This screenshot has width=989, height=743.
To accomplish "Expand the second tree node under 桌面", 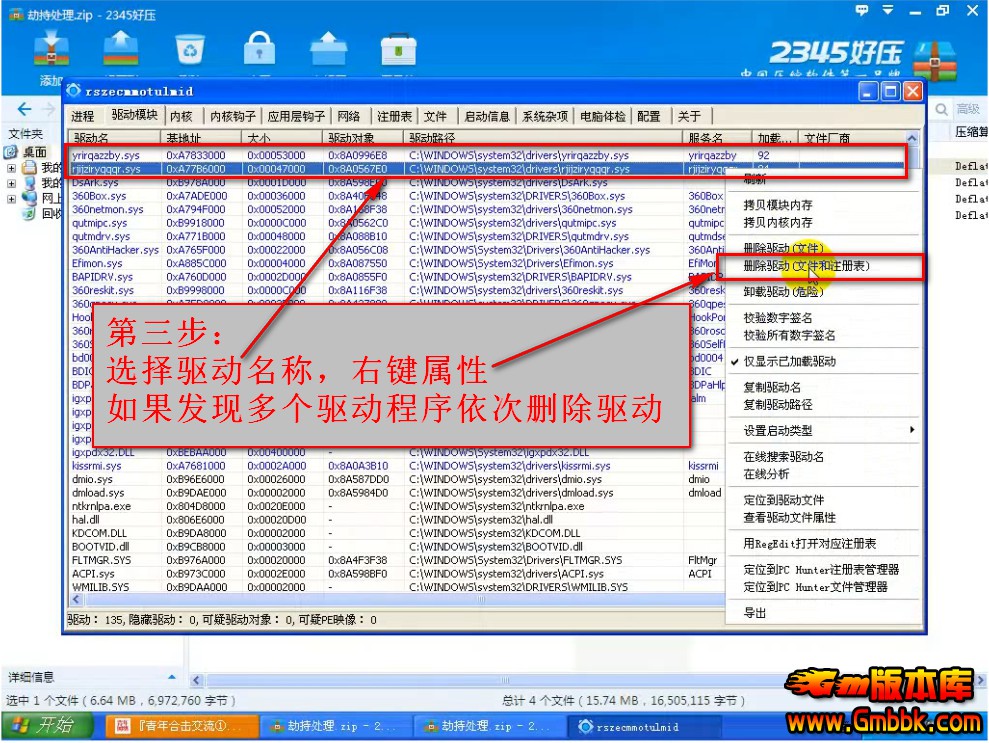I will click(11, 184).
